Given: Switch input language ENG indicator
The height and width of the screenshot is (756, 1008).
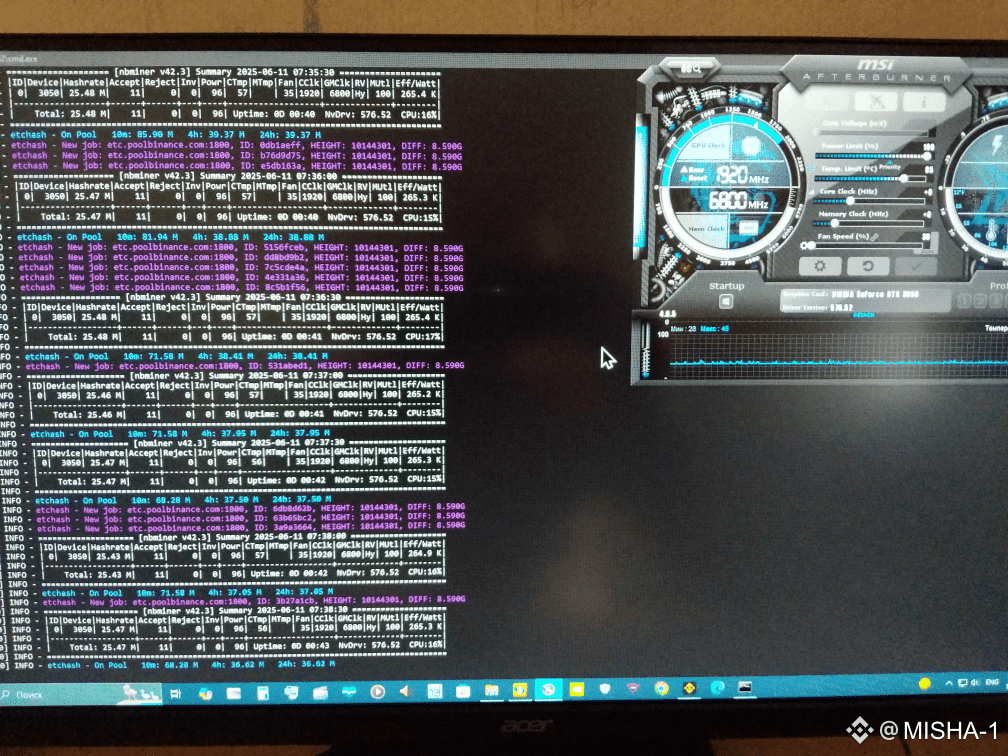Looking at the screenshot, I should tap(992, 682).
